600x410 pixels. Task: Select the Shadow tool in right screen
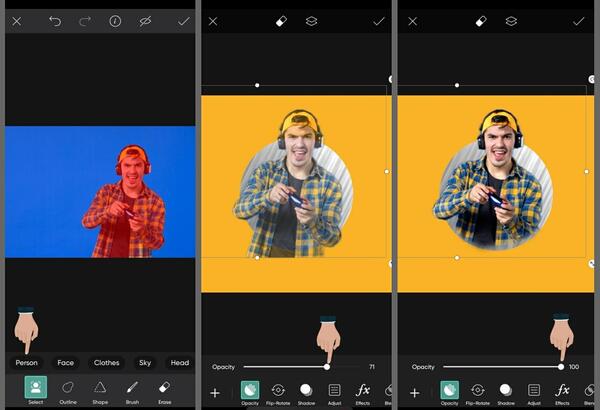(506, 394)
